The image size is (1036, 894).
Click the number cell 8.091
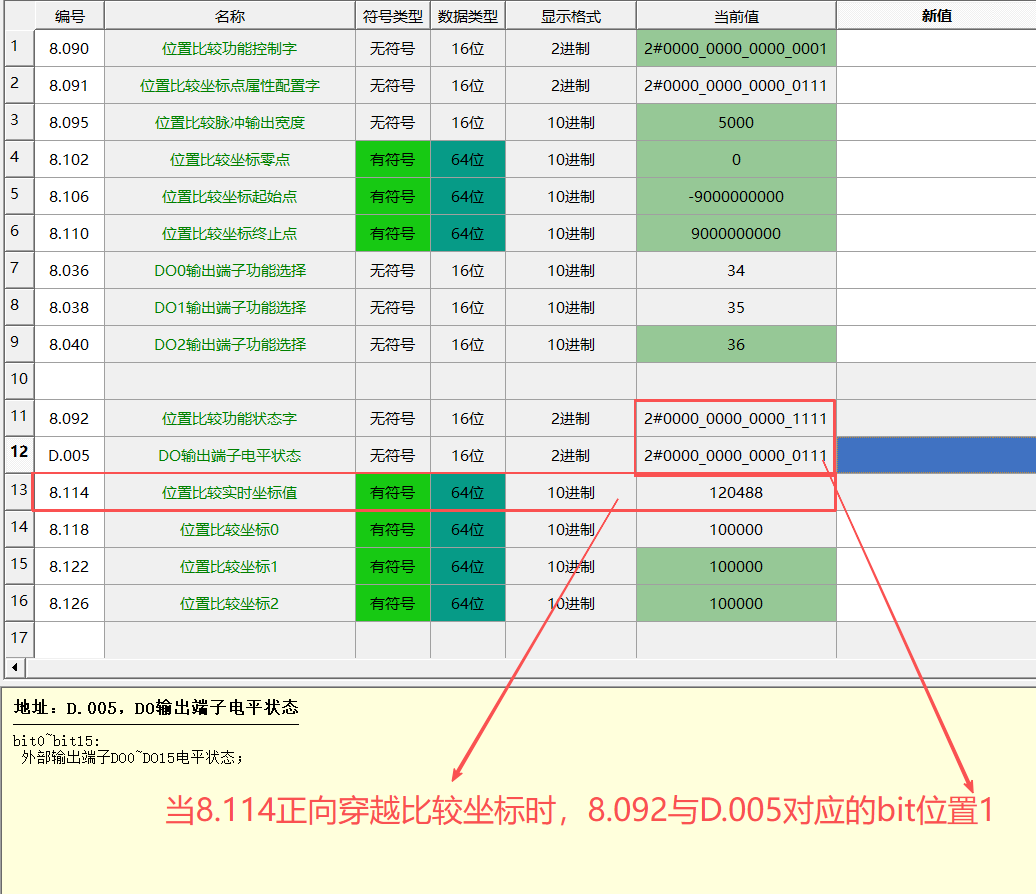(69, 85)
